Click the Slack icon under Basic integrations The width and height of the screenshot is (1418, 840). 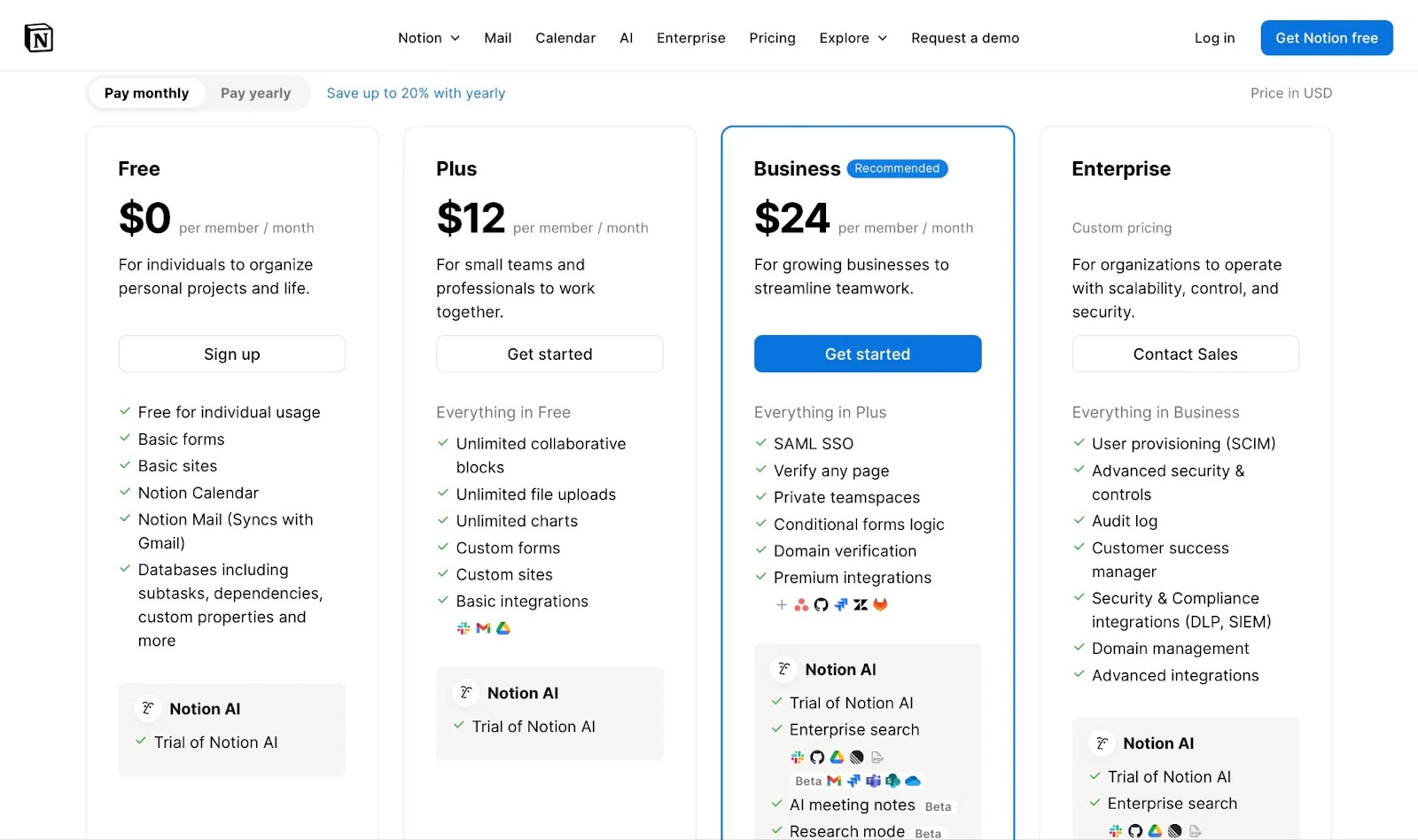464,628
